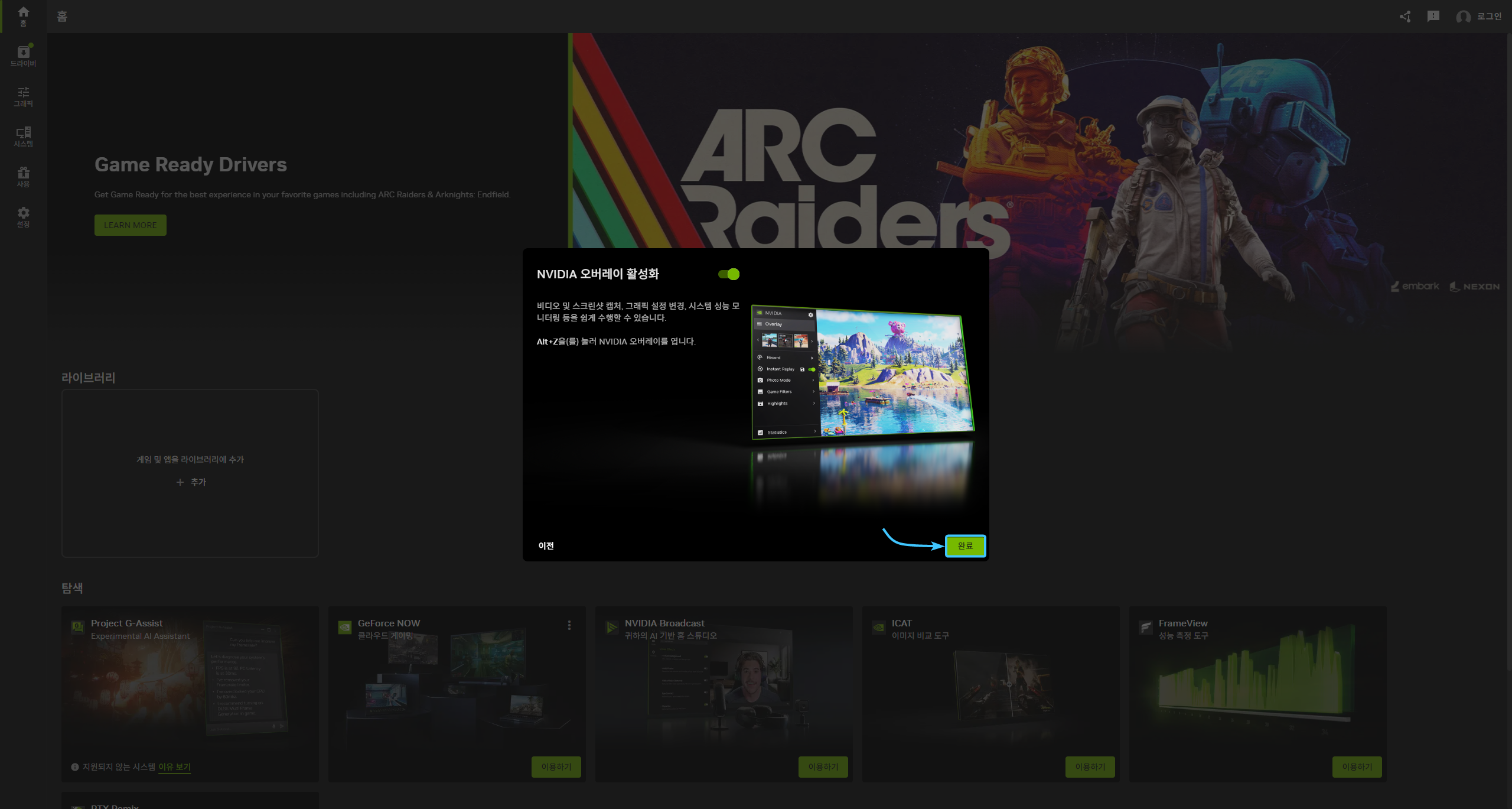Click the share icon in top bar

(1405, 17)
